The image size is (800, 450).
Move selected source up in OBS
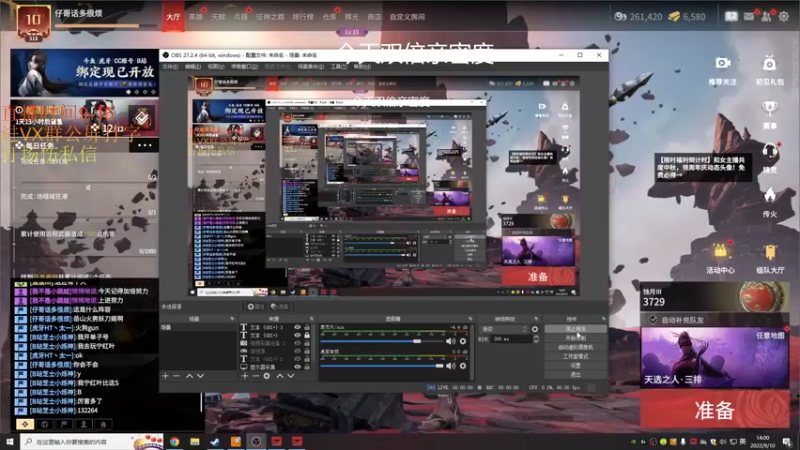click(280, 376)
